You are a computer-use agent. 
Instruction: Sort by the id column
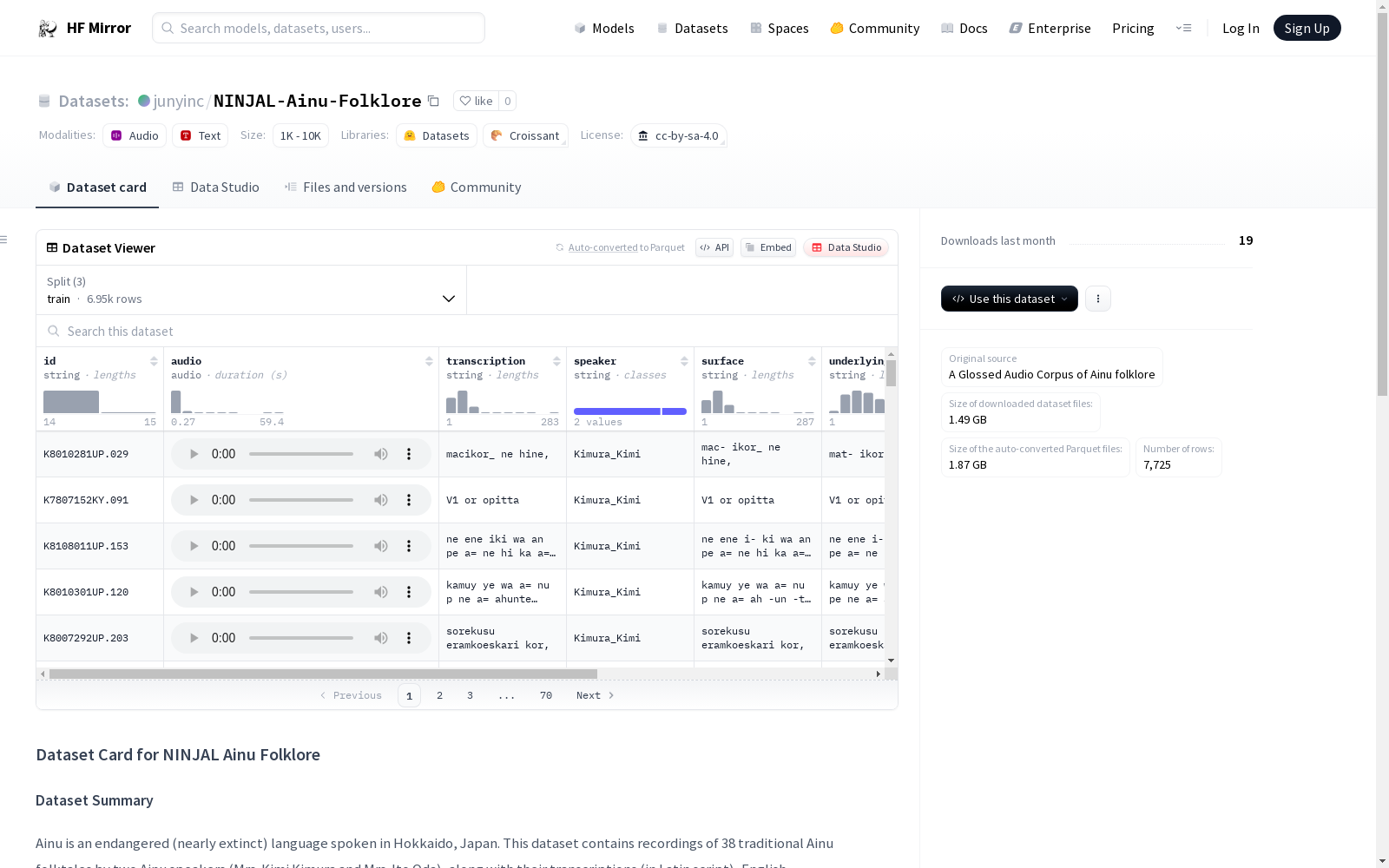154,361
